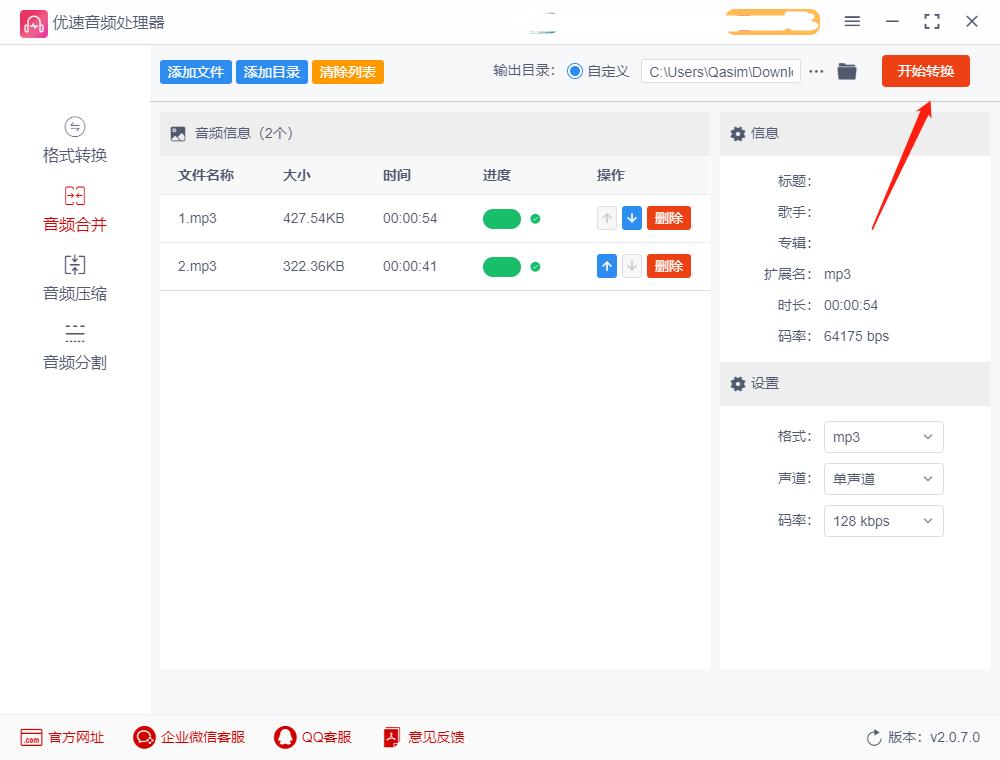The image size is (1000, 760).
Task: Click the gear icon beside 信息
Action: point(738,133)
